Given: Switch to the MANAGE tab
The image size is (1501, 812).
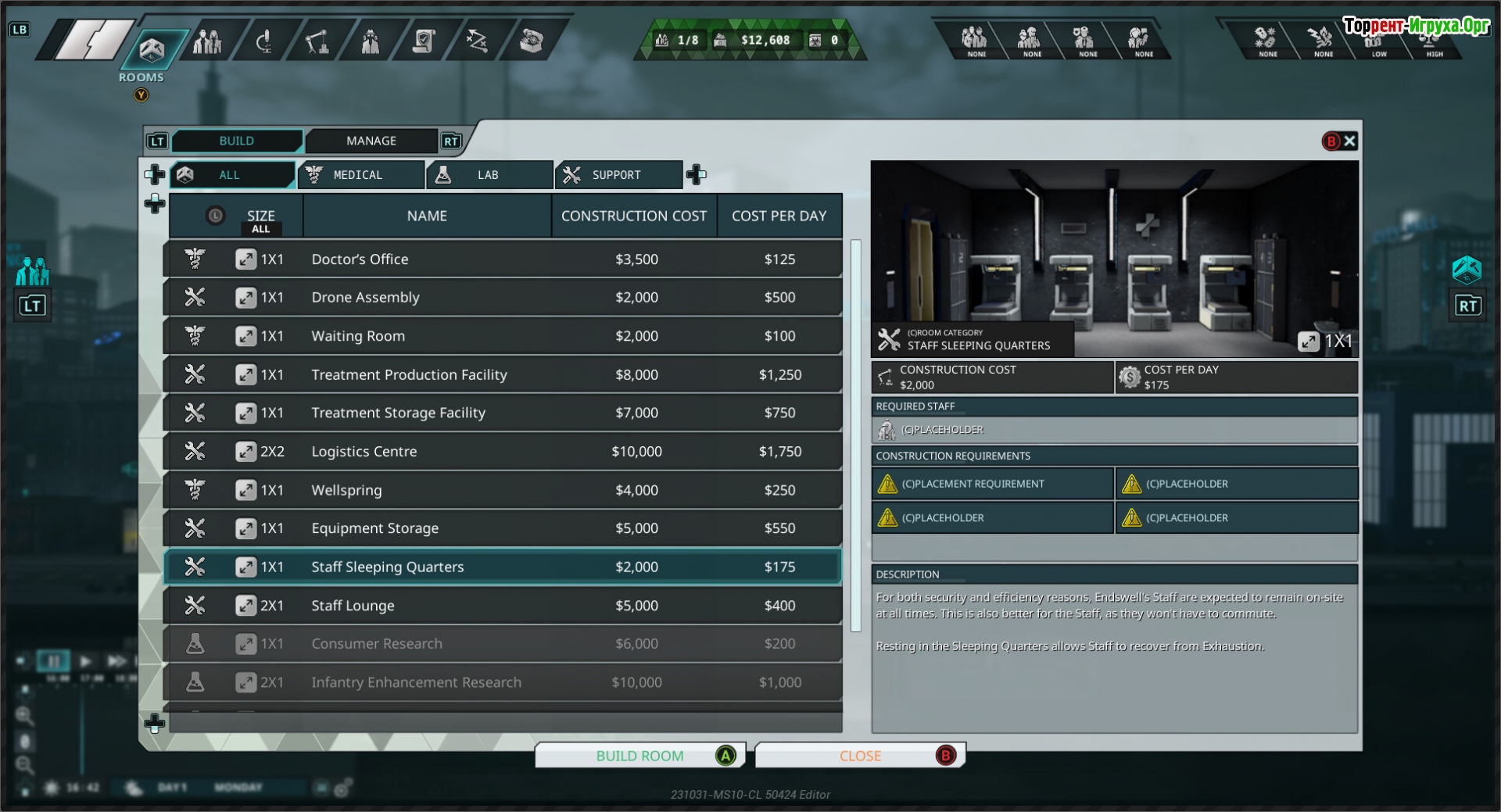Looking at the screenshot, I should pos(371,141).
